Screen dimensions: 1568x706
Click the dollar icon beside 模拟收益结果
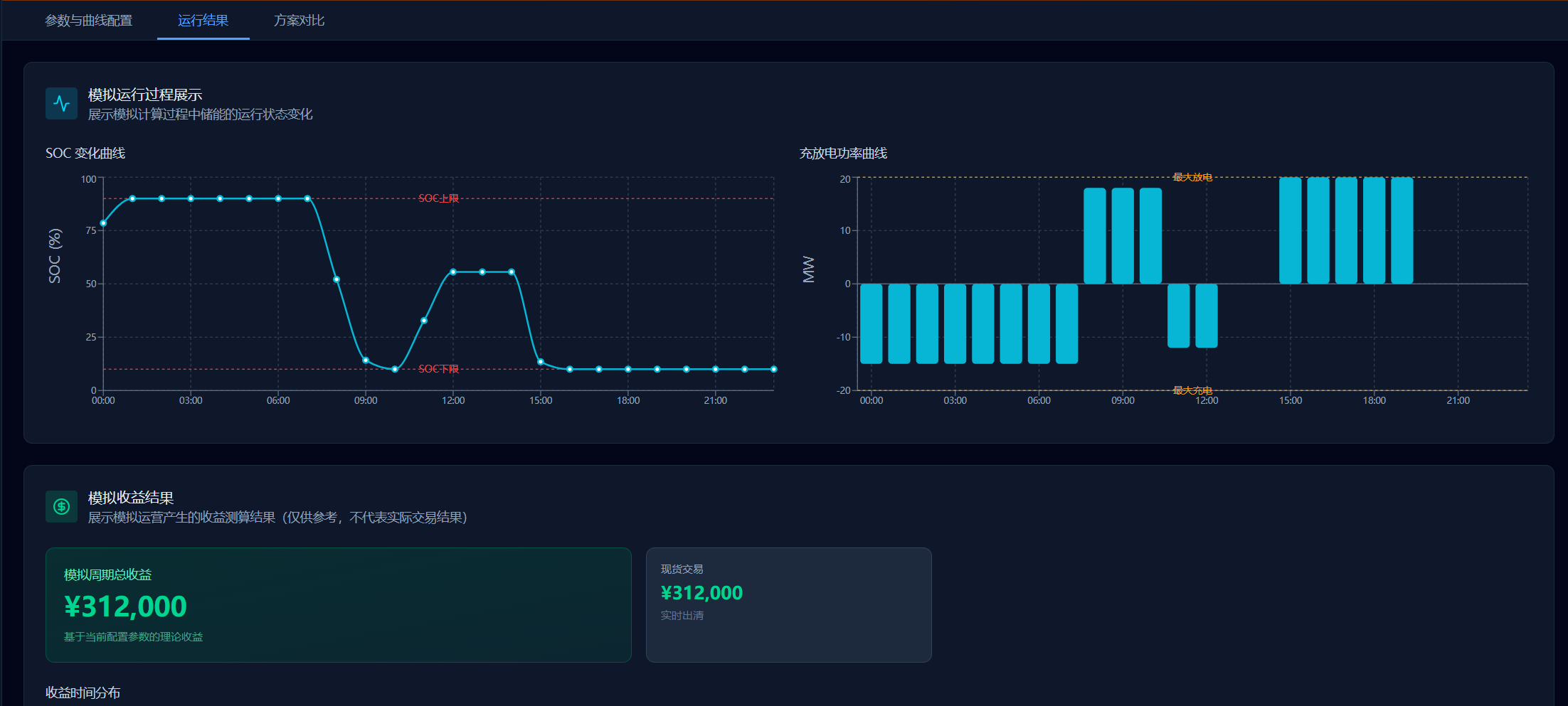61,507
